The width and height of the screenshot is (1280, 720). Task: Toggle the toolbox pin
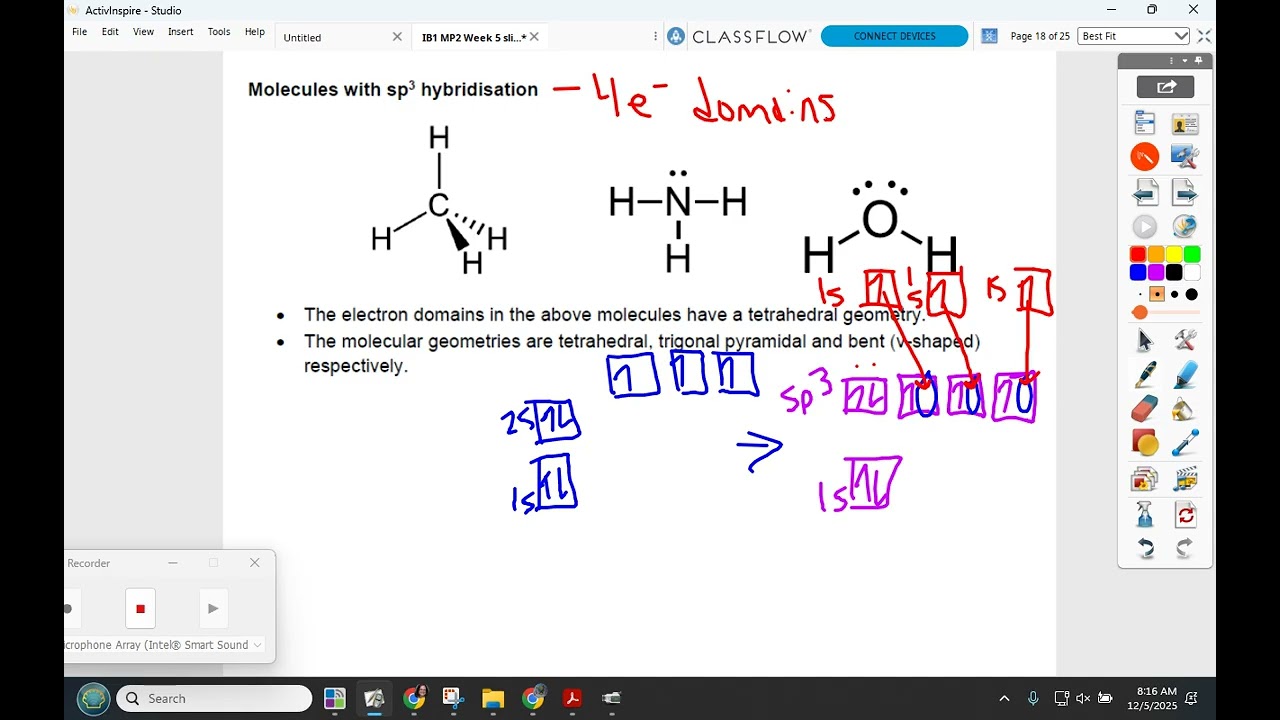click(x=1199, y=61)
